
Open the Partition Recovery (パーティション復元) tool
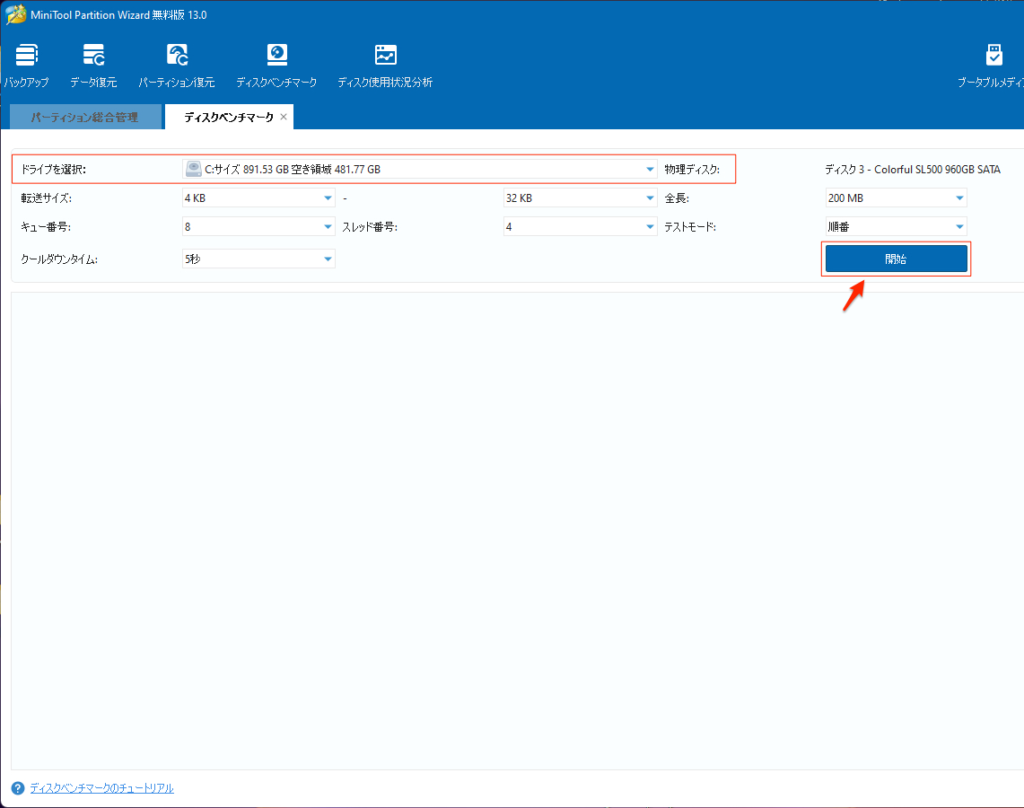point(176,55)
